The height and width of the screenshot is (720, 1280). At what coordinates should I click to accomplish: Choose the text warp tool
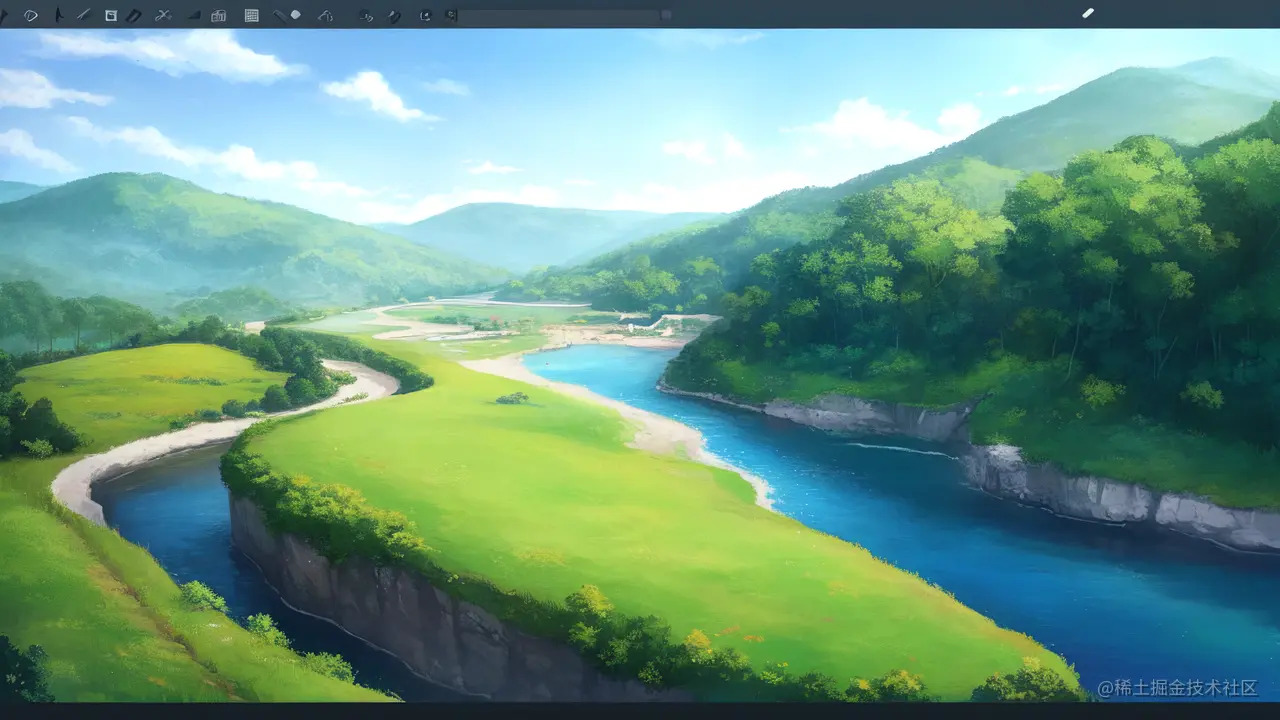[x=325, y=16]
